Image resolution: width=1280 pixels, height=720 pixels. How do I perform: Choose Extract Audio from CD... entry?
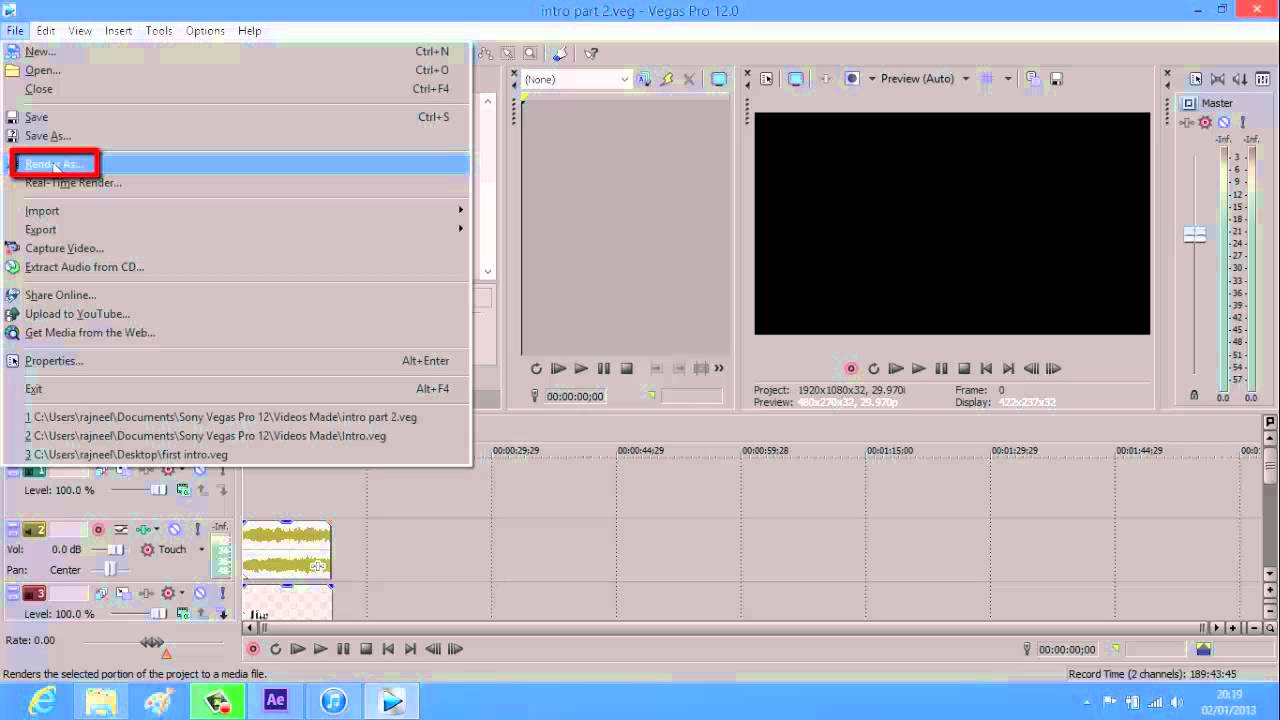pyautogui.click(x=84, y=267)
